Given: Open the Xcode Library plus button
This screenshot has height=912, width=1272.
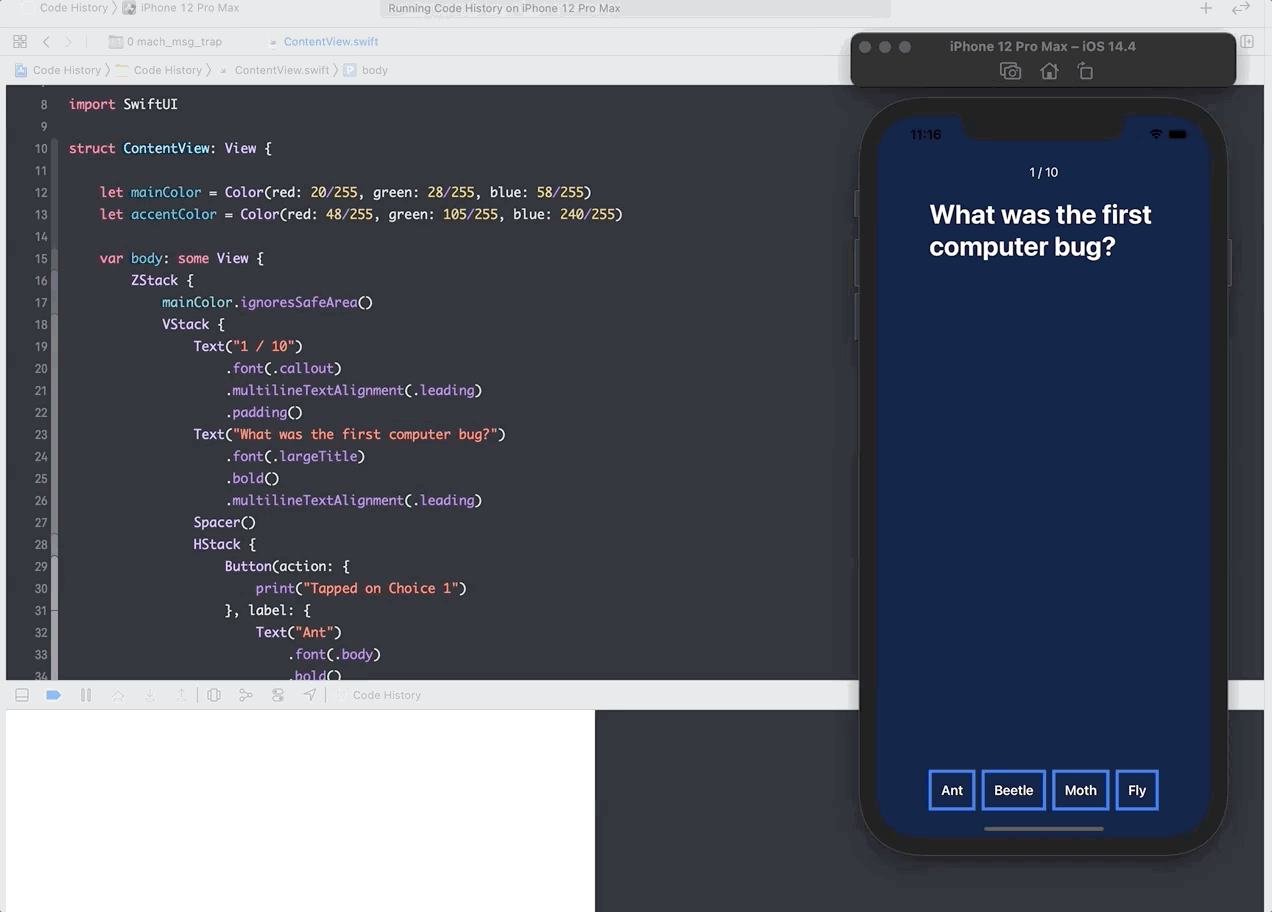Looking at the screenshot, I should point(1206,8).
